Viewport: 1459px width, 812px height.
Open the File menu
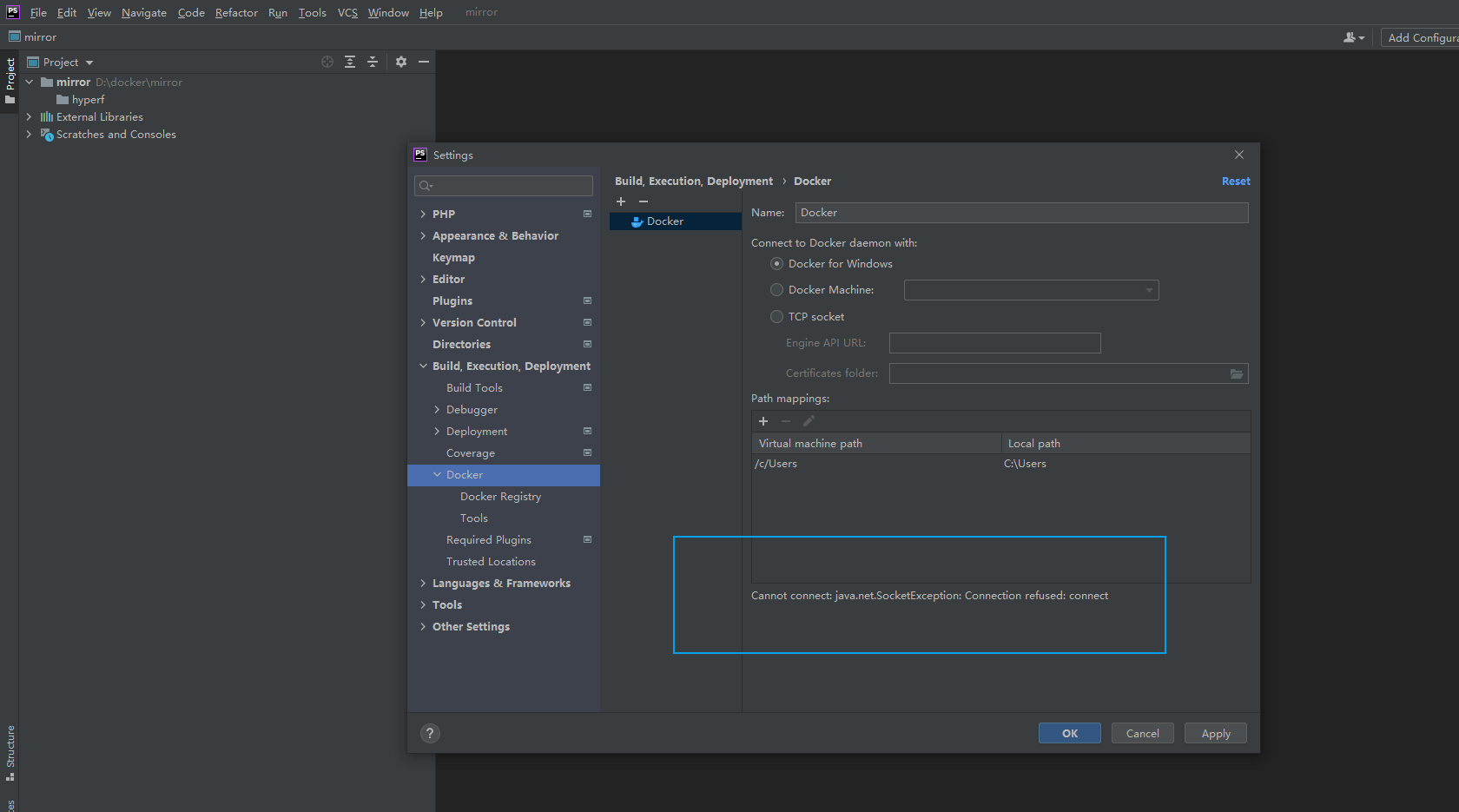click(x=38, y=12)
